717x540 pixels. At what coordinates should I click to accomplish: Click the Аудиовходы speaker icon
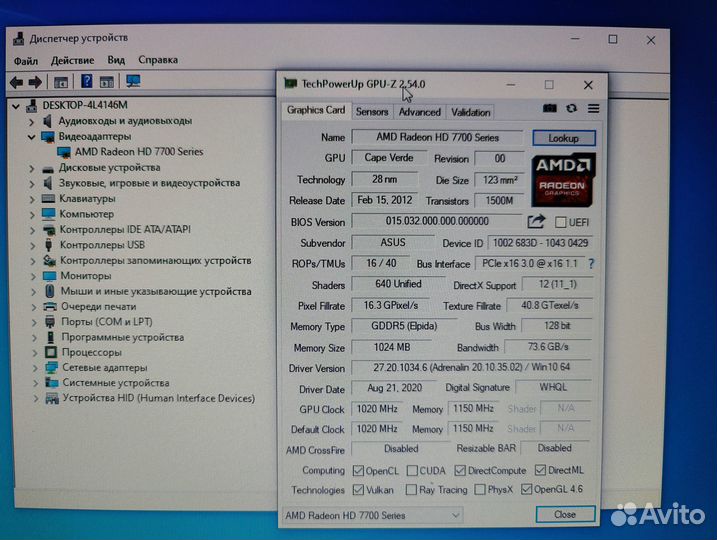pyautogui.click(x=48, y=121)
